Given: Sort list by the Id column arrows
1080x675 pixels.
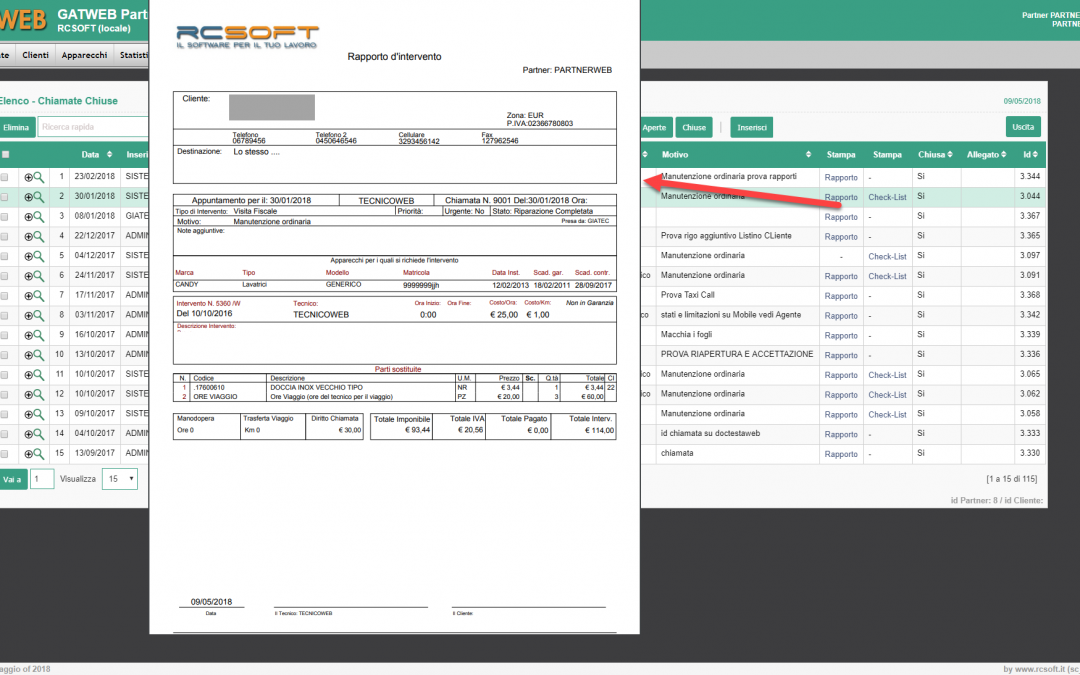Looking at the screenshot, I should point(1035,155).
